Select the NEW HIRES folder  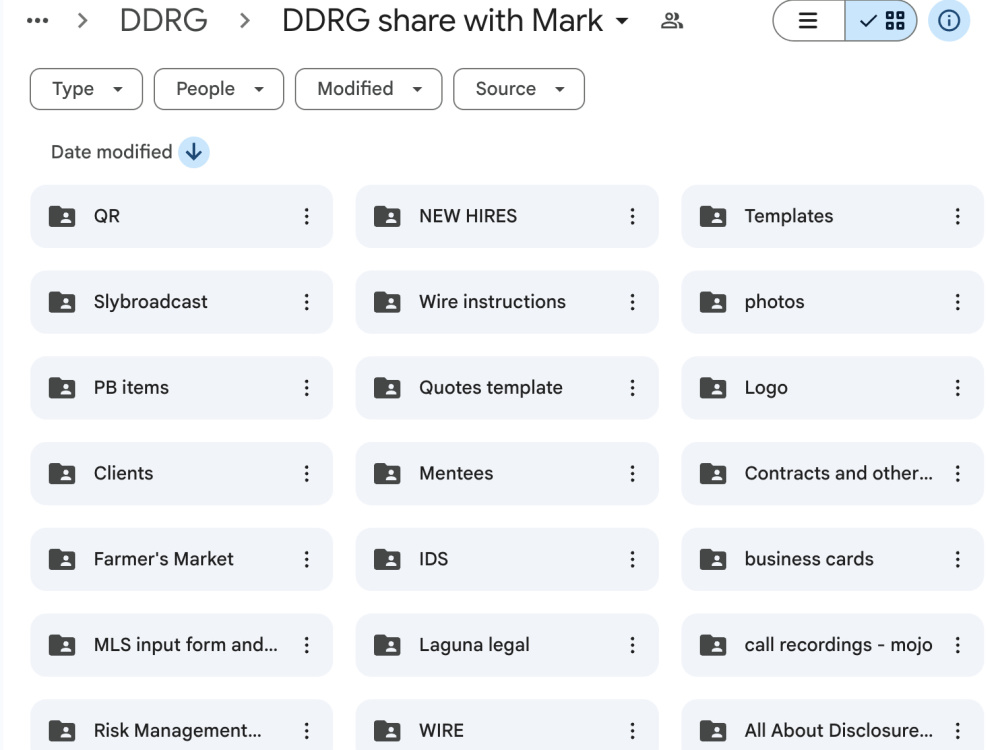pos(507,216)
